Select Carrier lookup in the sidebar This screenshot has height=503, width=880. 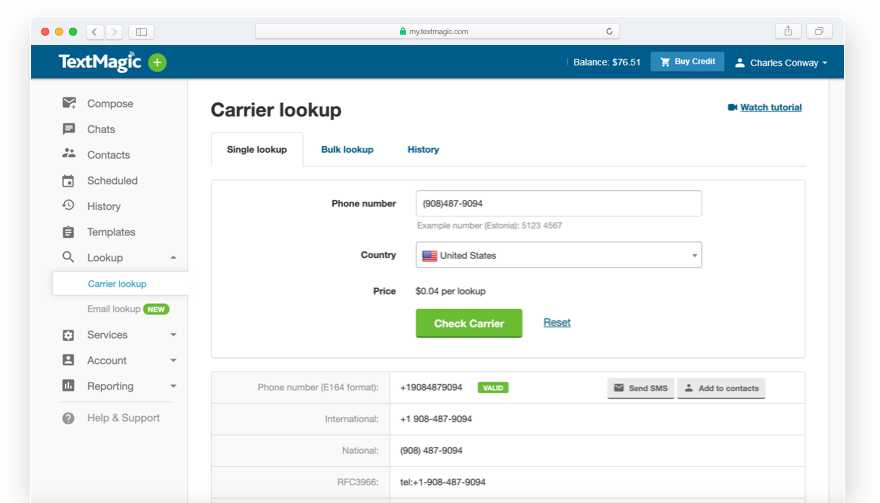pos(117,283)
